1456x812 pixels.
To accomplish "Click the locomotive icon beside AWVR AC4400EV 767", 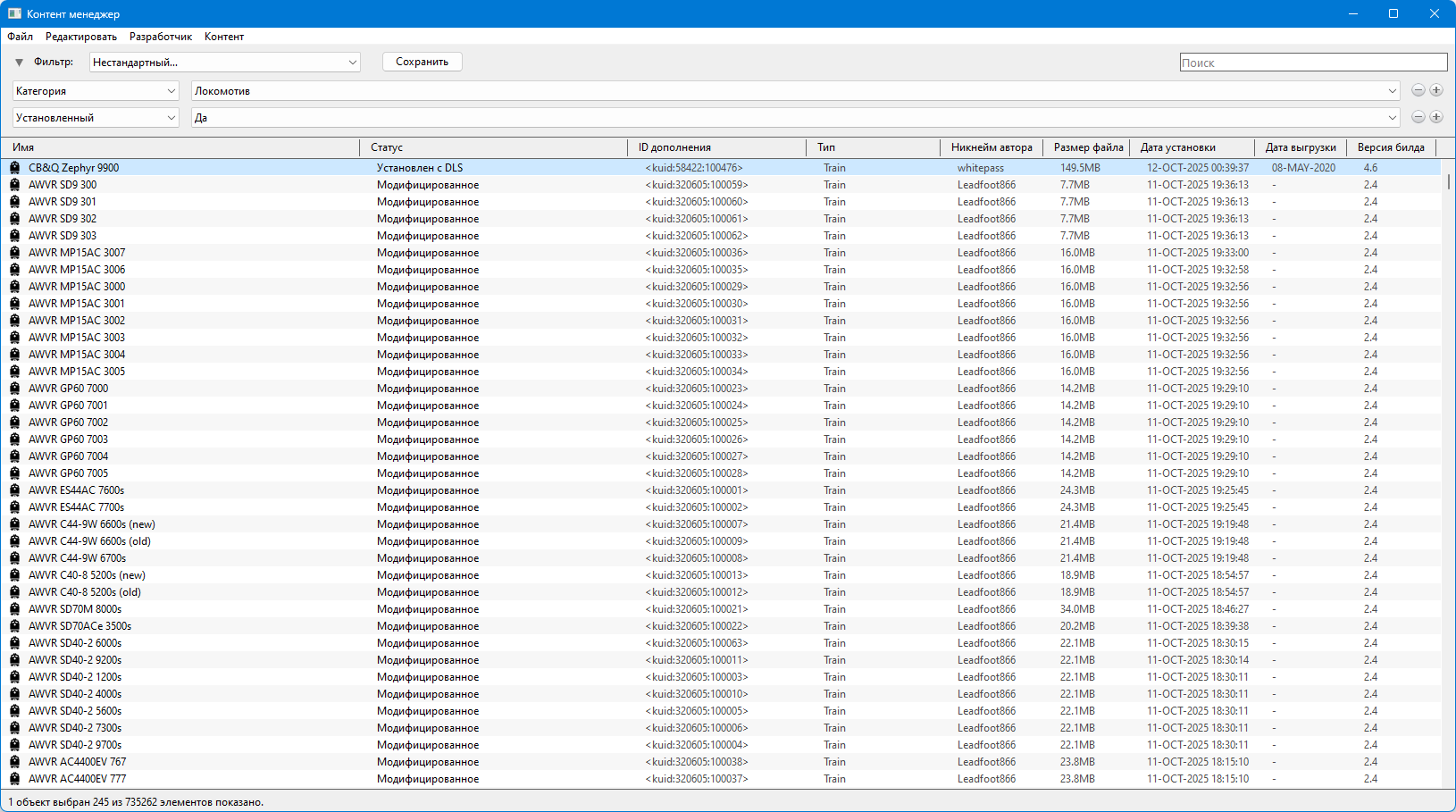I will tap(14, 762).
